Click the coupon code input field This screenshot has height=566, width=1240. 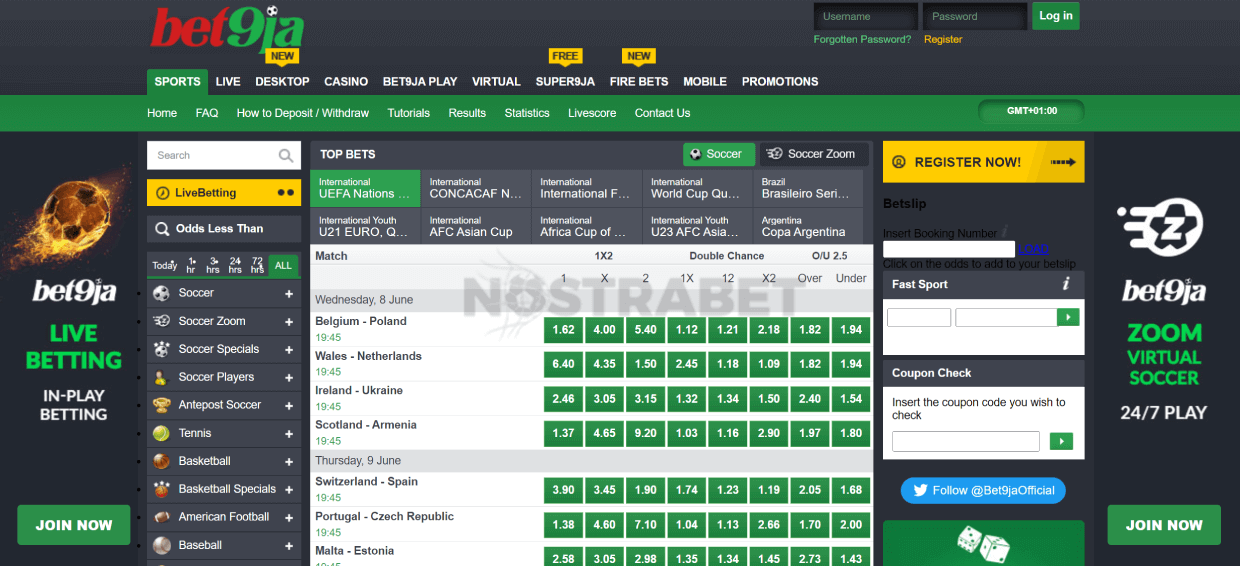point(966,441)
